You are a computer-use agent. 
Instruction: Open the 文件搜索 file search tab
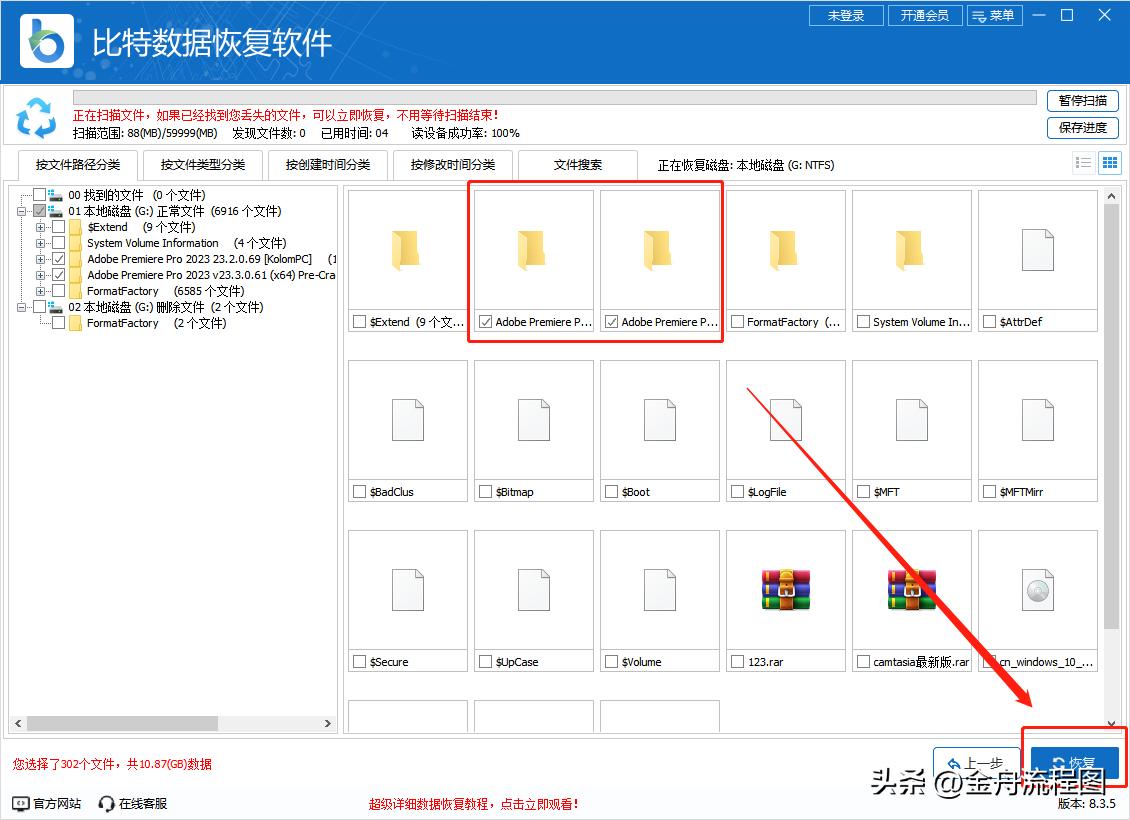577,164
